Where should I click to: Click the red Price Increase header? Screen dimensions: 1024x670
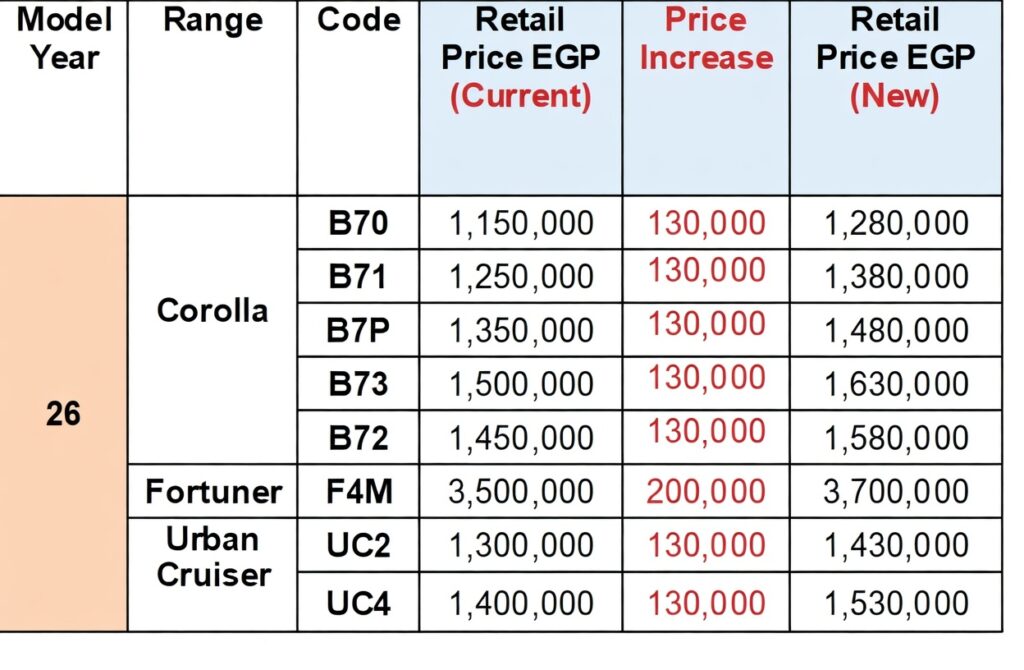click(x=706, y=39)
